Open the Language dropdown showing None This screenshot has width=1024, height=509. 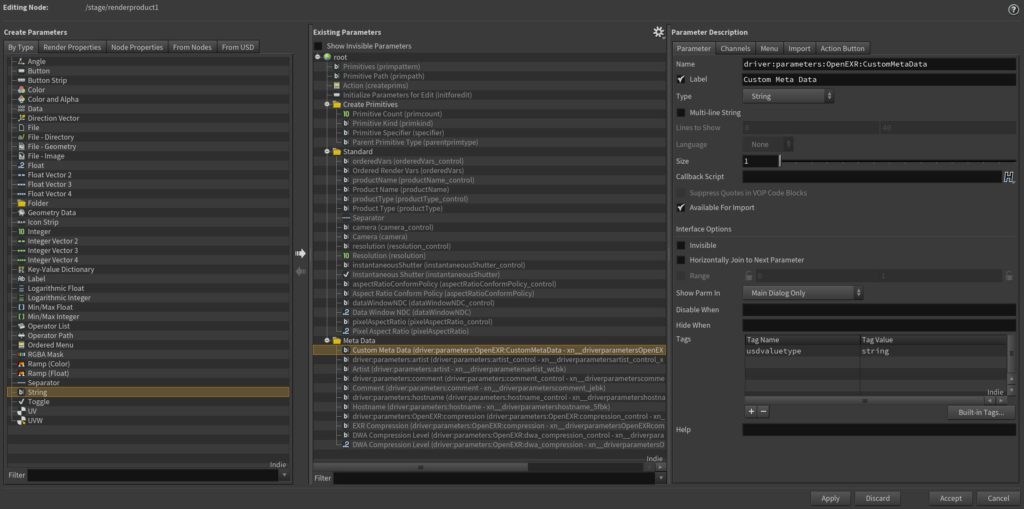point(768,144)
